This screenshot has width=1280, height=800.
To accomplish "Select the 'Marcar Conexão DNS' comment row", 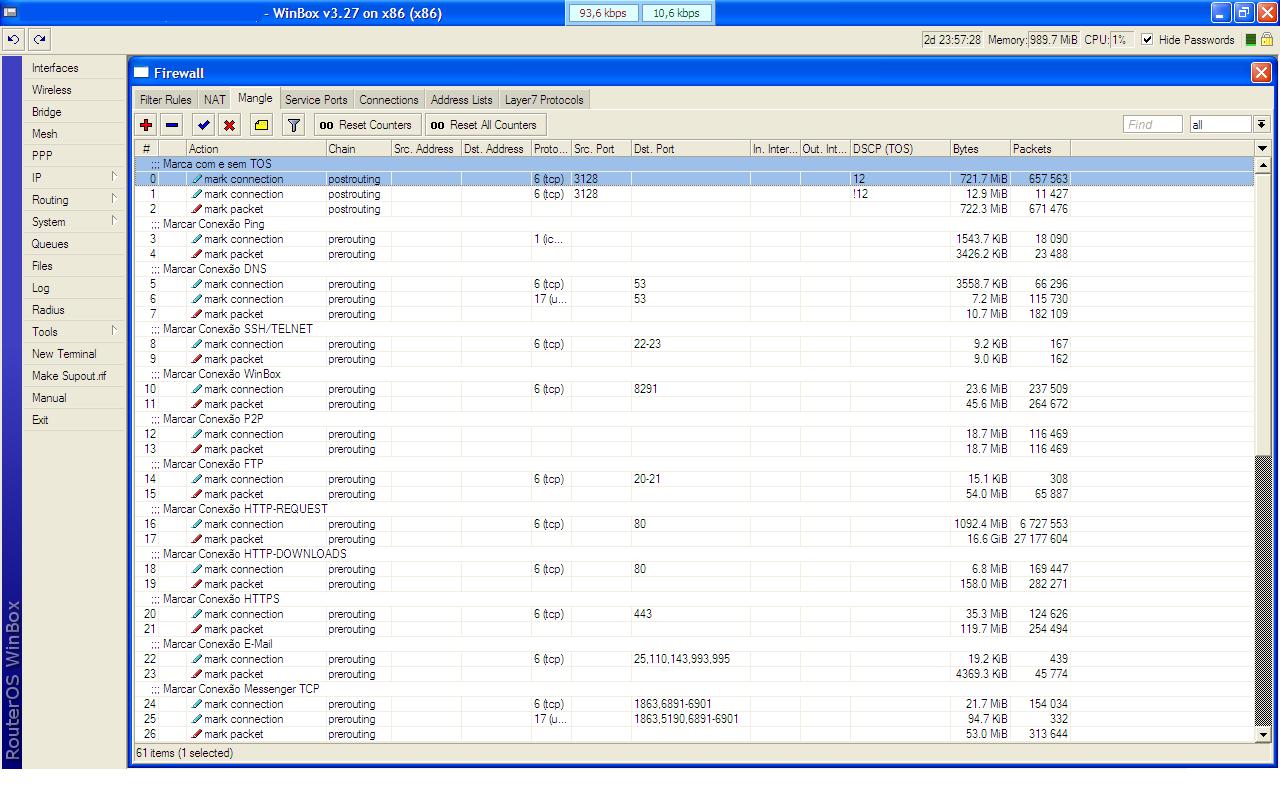I will pyautogui.click(x=694, y=269).
